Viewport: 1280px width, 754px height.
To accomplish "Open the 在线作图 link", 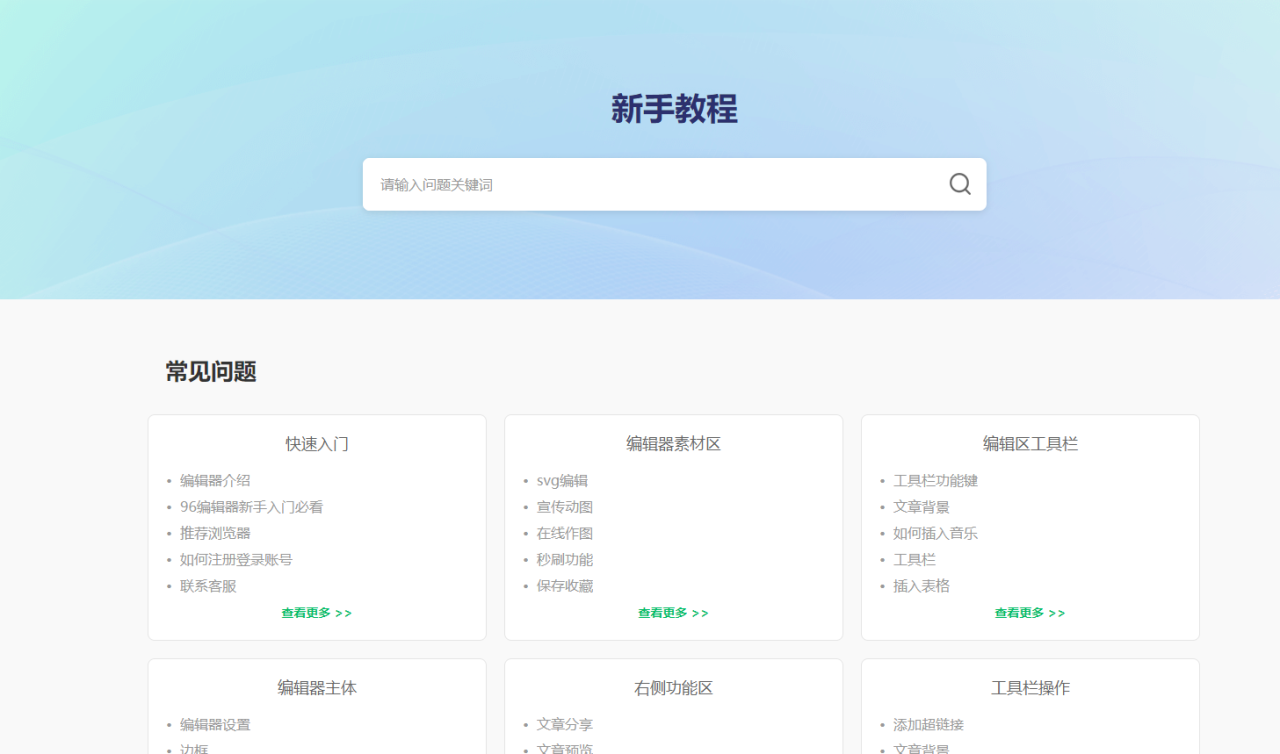I will [x=565, y=533].
